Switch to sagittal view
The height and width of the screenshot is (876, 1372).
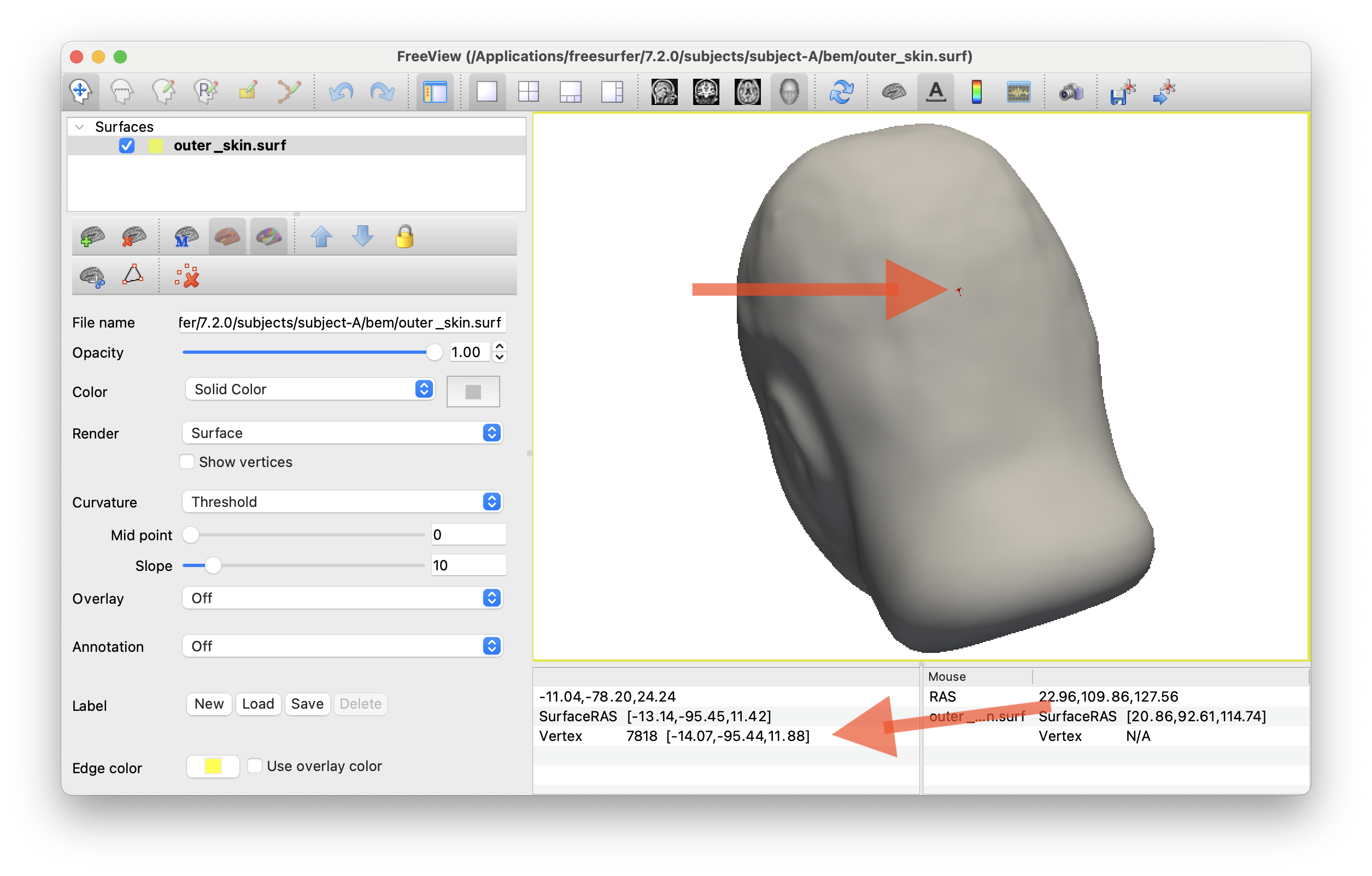[664, 91]
